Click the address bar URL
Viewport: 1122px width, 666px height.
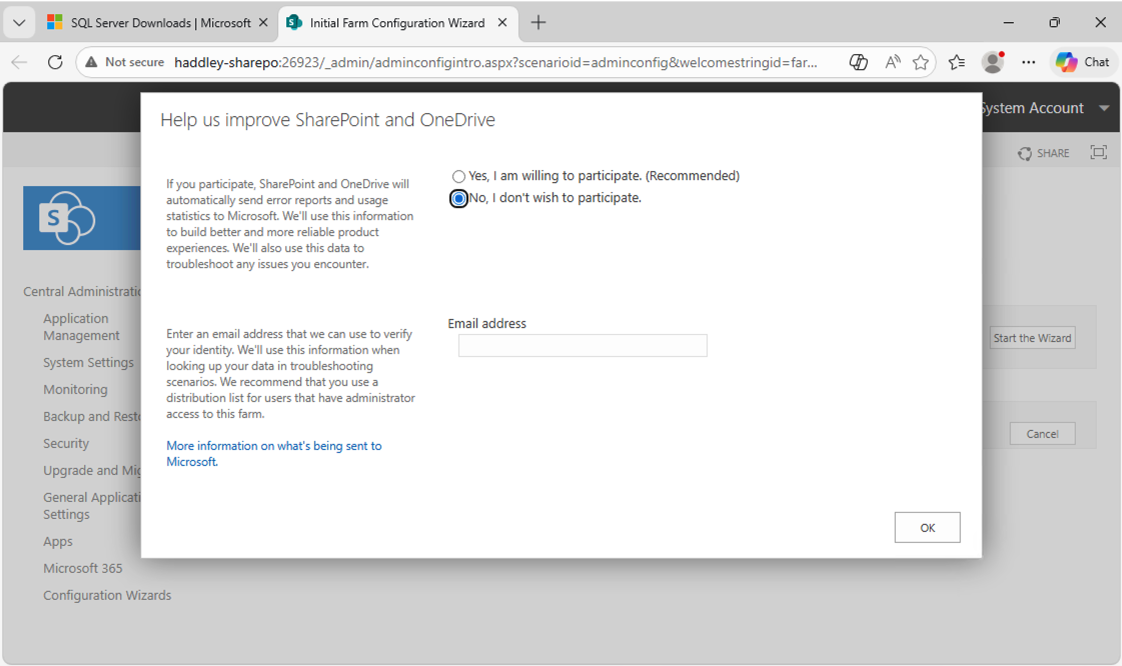click(x=495, y=62)
